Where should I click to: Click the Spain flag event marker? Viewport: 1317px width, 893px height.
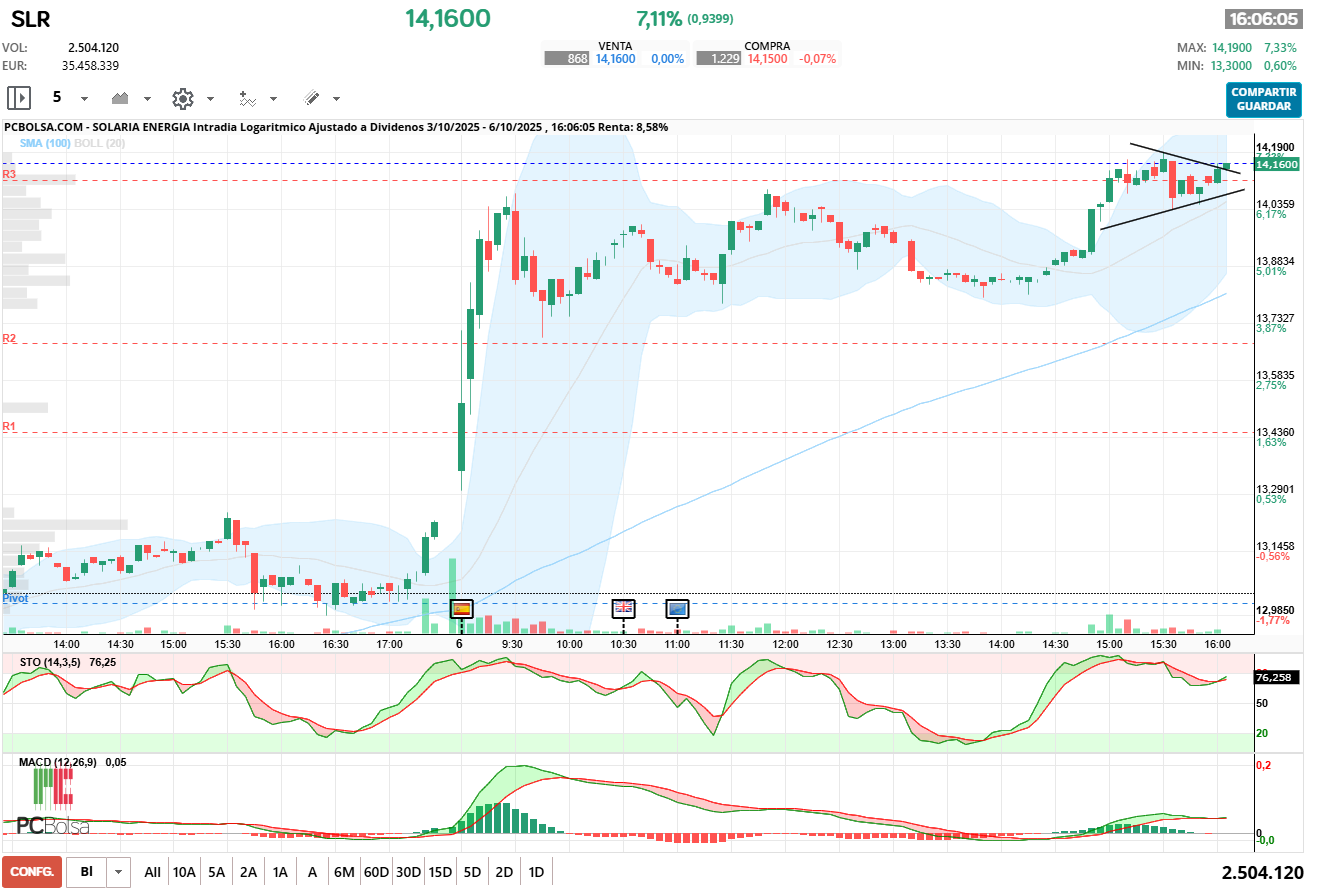coord(461,608)
